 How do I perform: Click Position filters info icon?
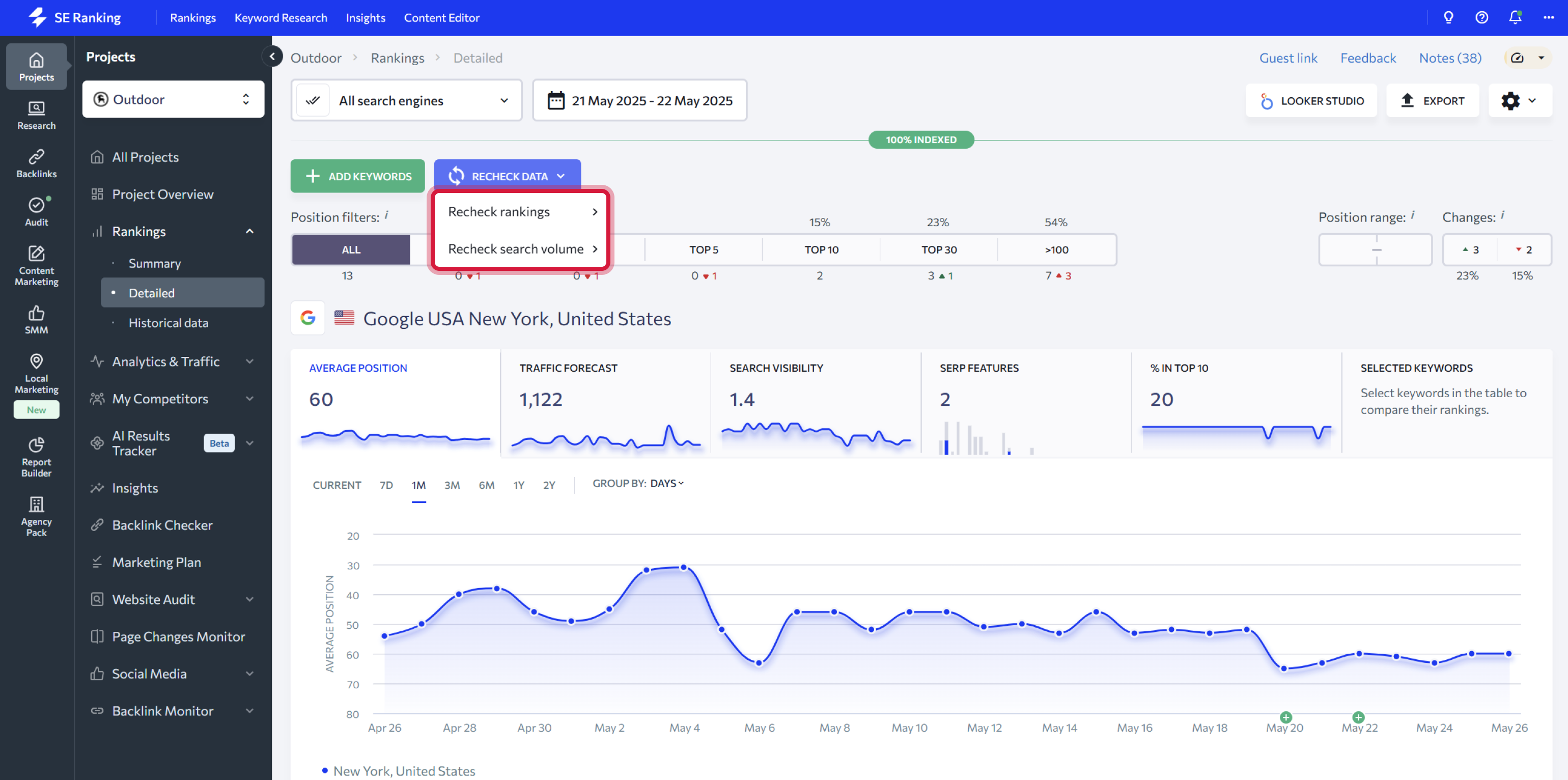tap(386, 215)
